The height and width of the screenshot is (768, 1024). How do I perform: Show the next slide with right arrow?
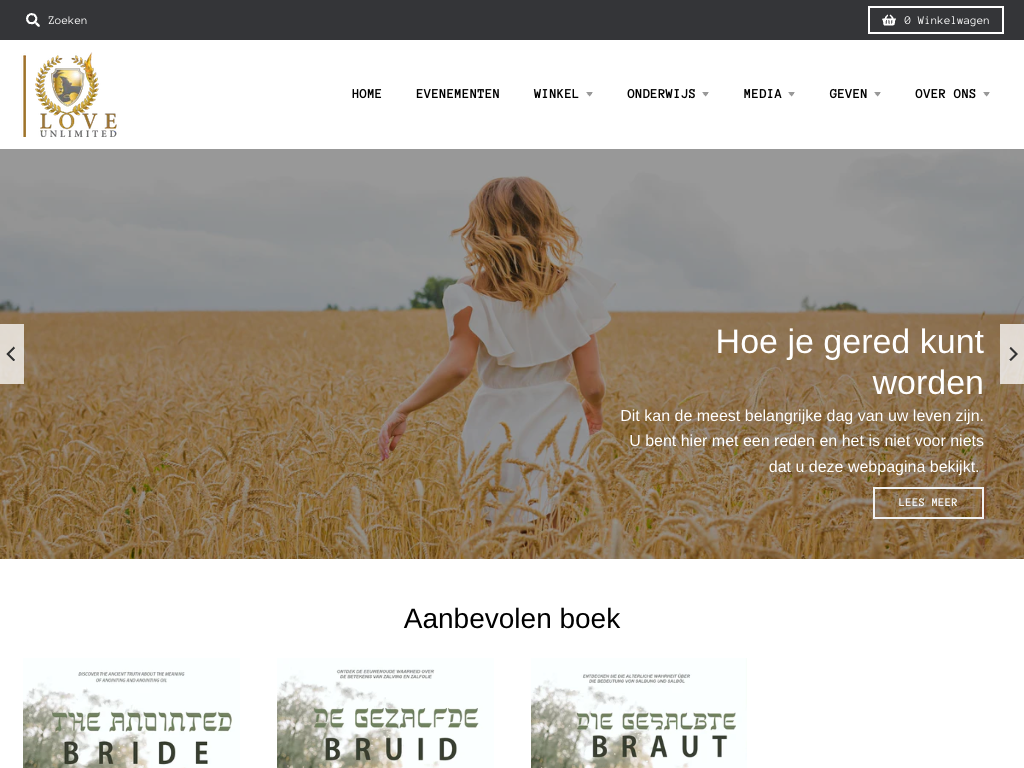point(1012,354)
